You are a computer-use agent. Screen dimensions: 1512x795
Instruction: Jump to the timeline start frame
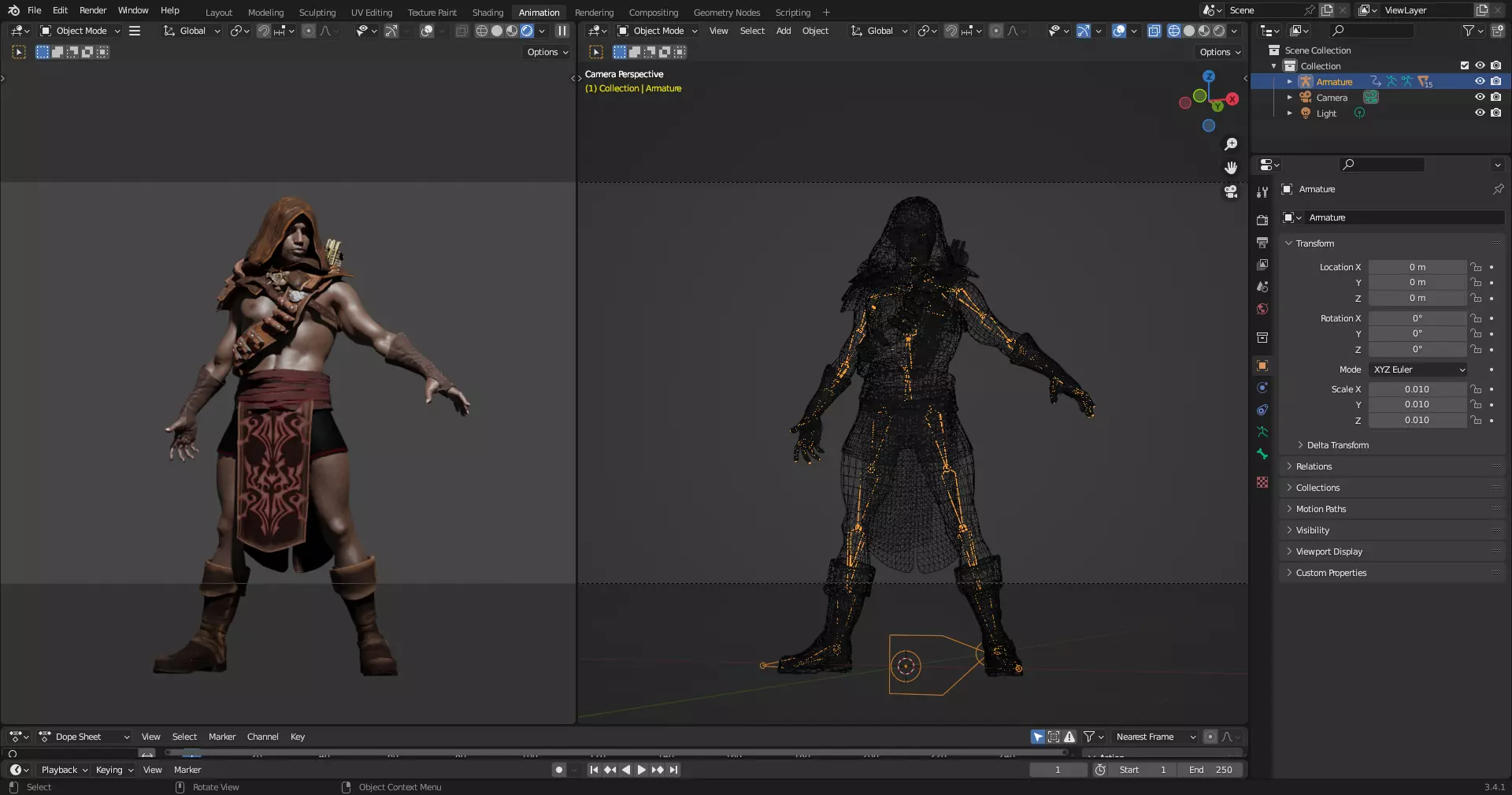coord(594,770)
